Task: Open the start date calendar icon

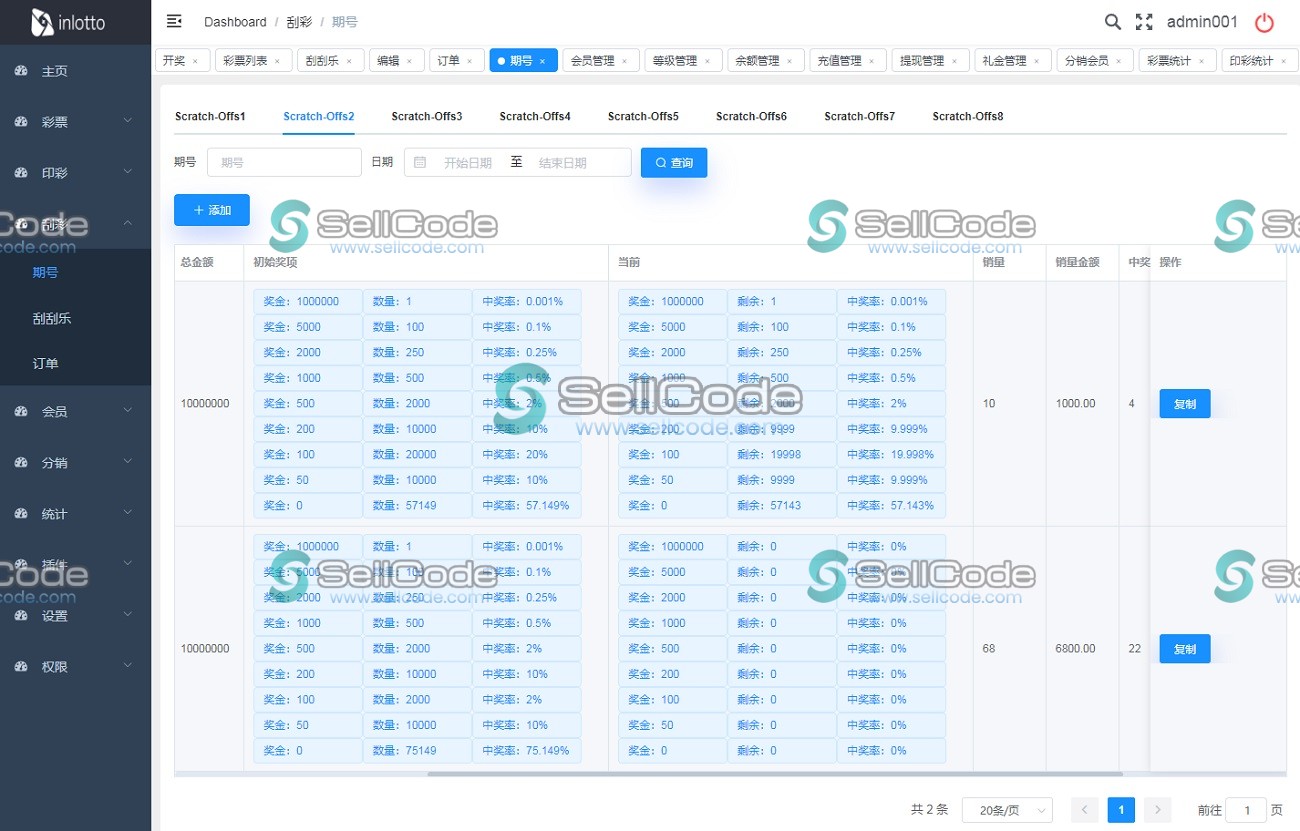Action: coord(419,161)
